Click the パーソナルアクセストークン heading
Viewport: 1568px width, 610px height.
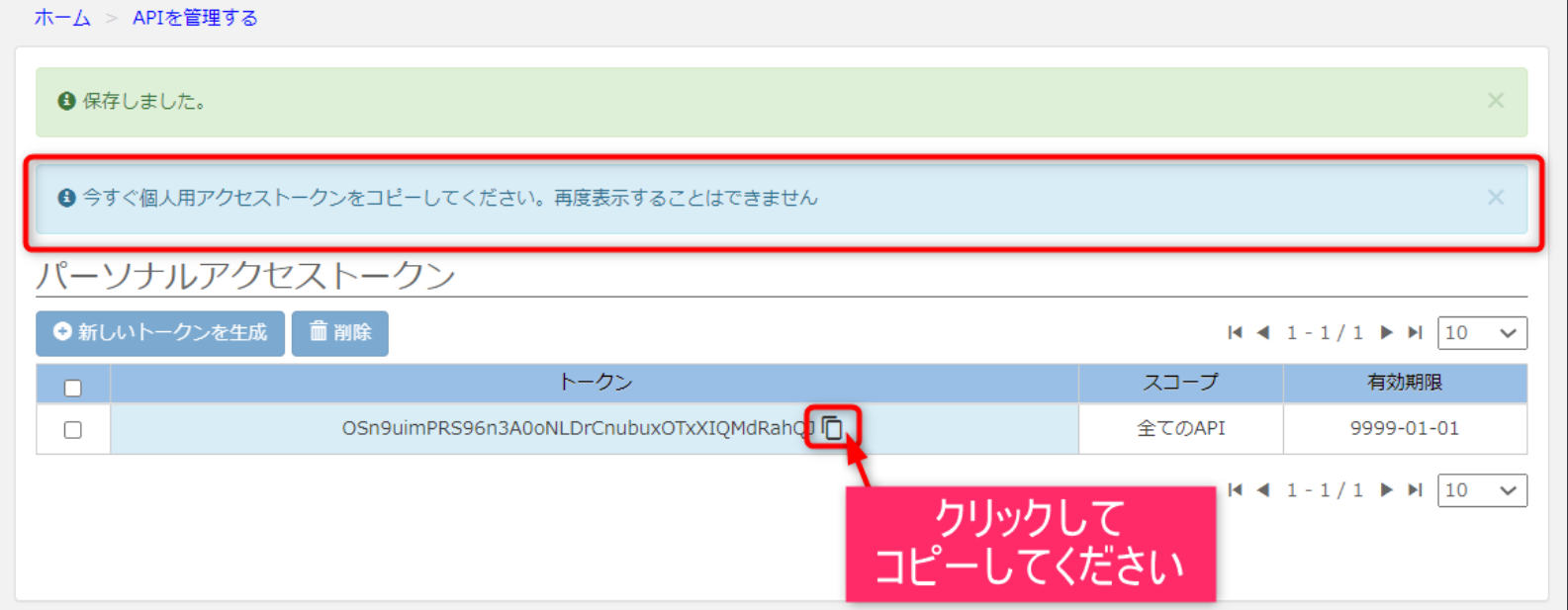click(245, 275)
